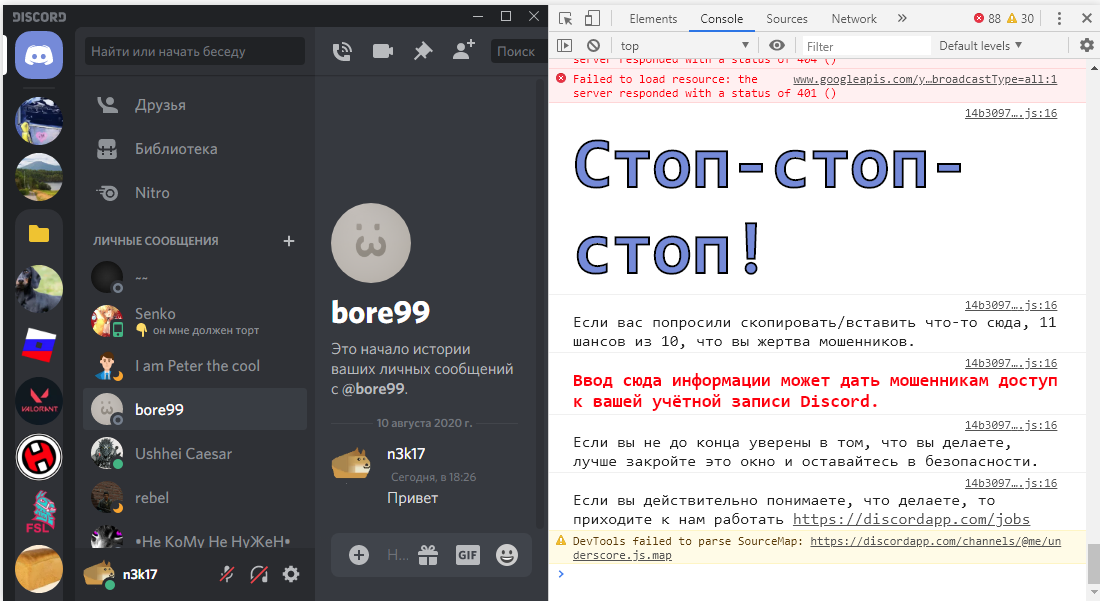Toggle microphone mute in user panel
The width and height of the screenshot is (1100, 601).
coord(227,574)
